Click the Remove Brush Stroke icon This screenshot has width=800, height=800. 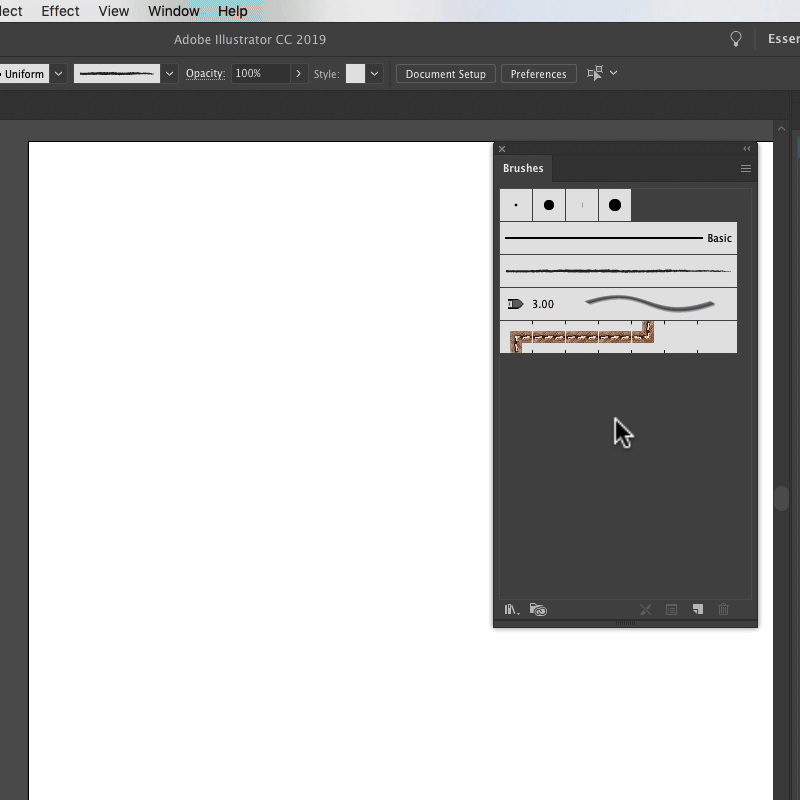pyautogui.click(x=645, y=609)
